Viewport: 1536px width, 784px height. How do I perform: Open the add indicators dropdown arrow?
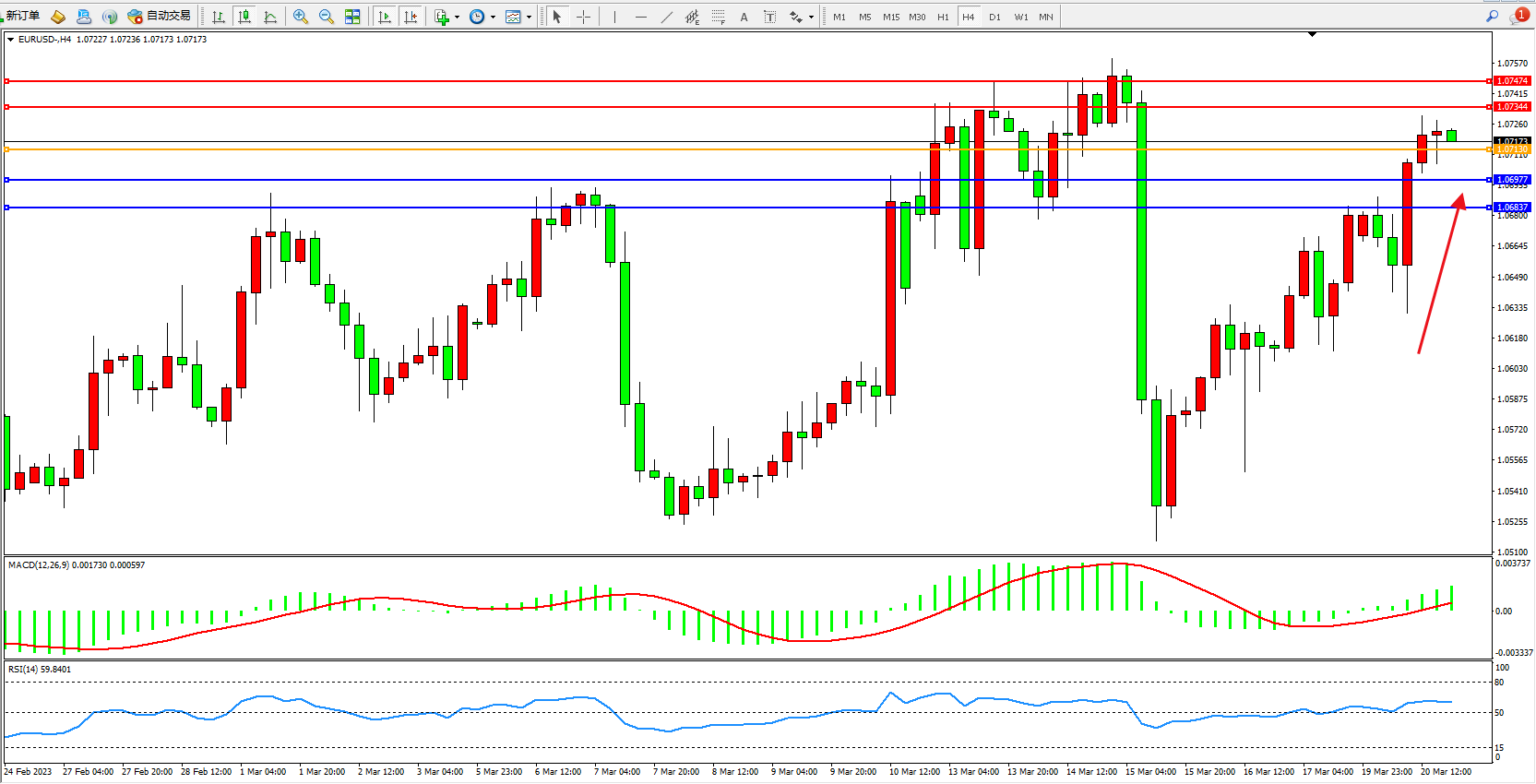[457, 17]
